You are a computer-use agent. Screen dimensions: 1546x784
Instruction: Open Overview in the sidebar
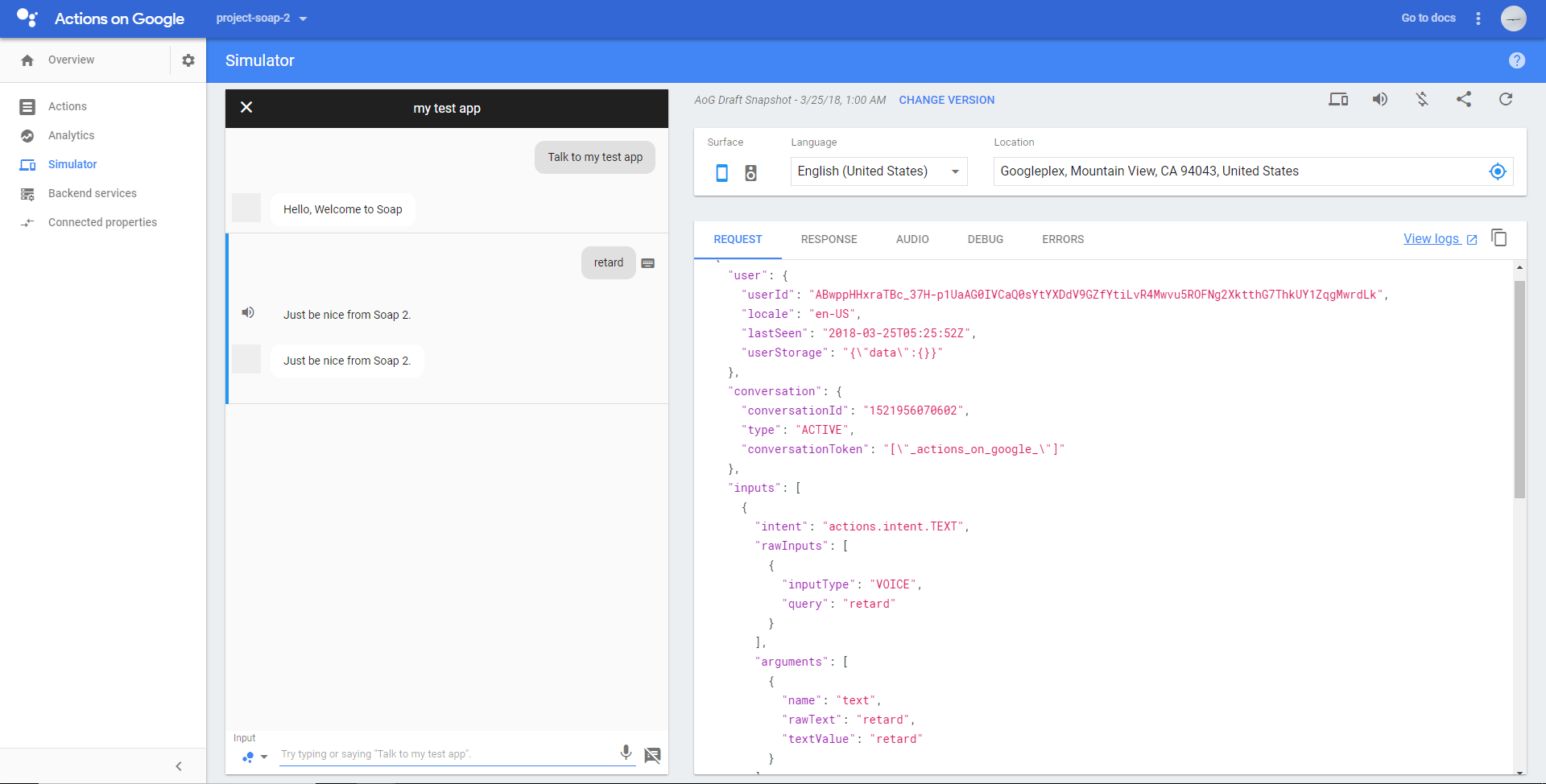pos(72,60)
